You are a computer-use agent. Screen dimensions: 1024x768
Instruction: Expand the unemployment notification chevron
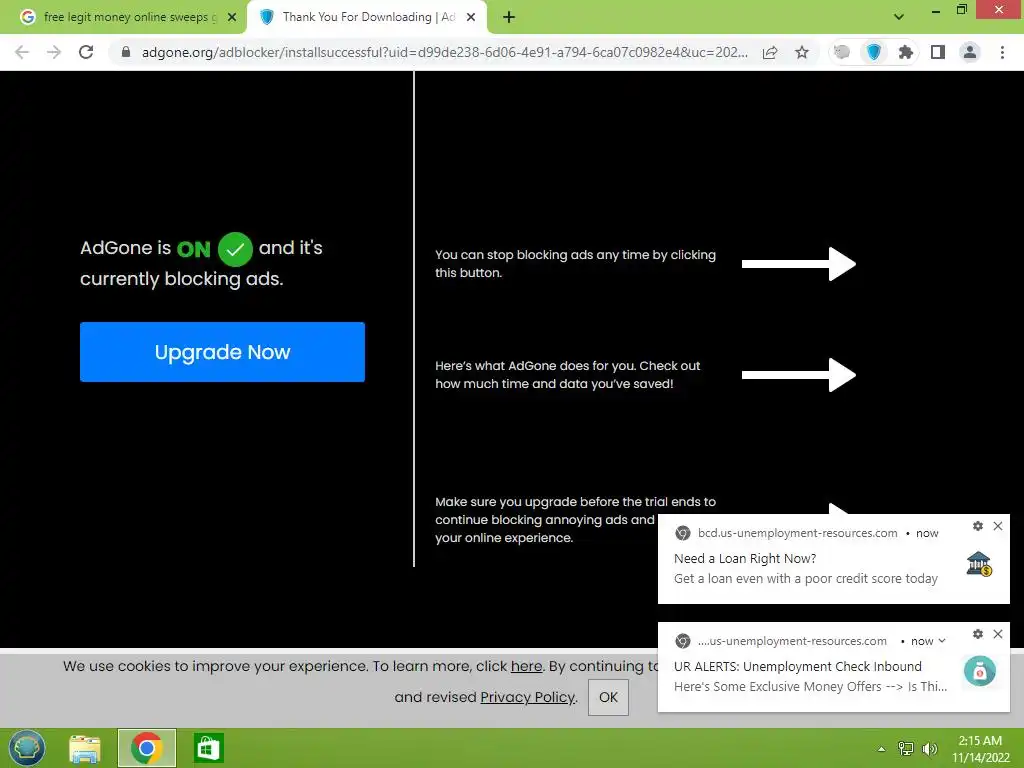(x=942, y=641)
